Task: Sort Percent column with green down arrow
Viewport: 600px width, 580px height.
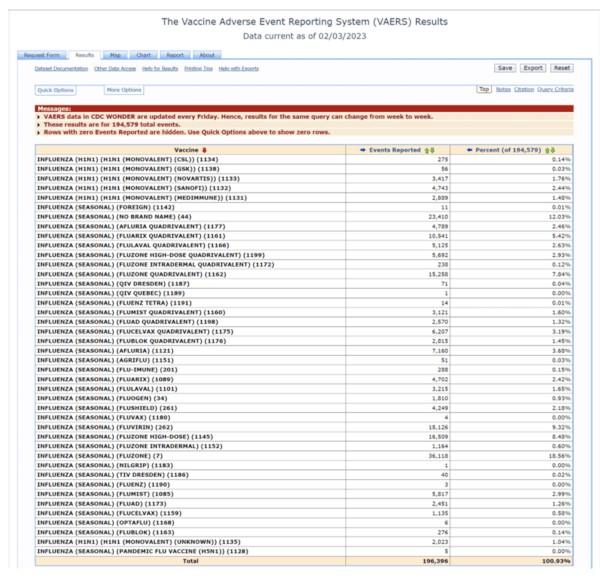Action: (x=553, y=150)
